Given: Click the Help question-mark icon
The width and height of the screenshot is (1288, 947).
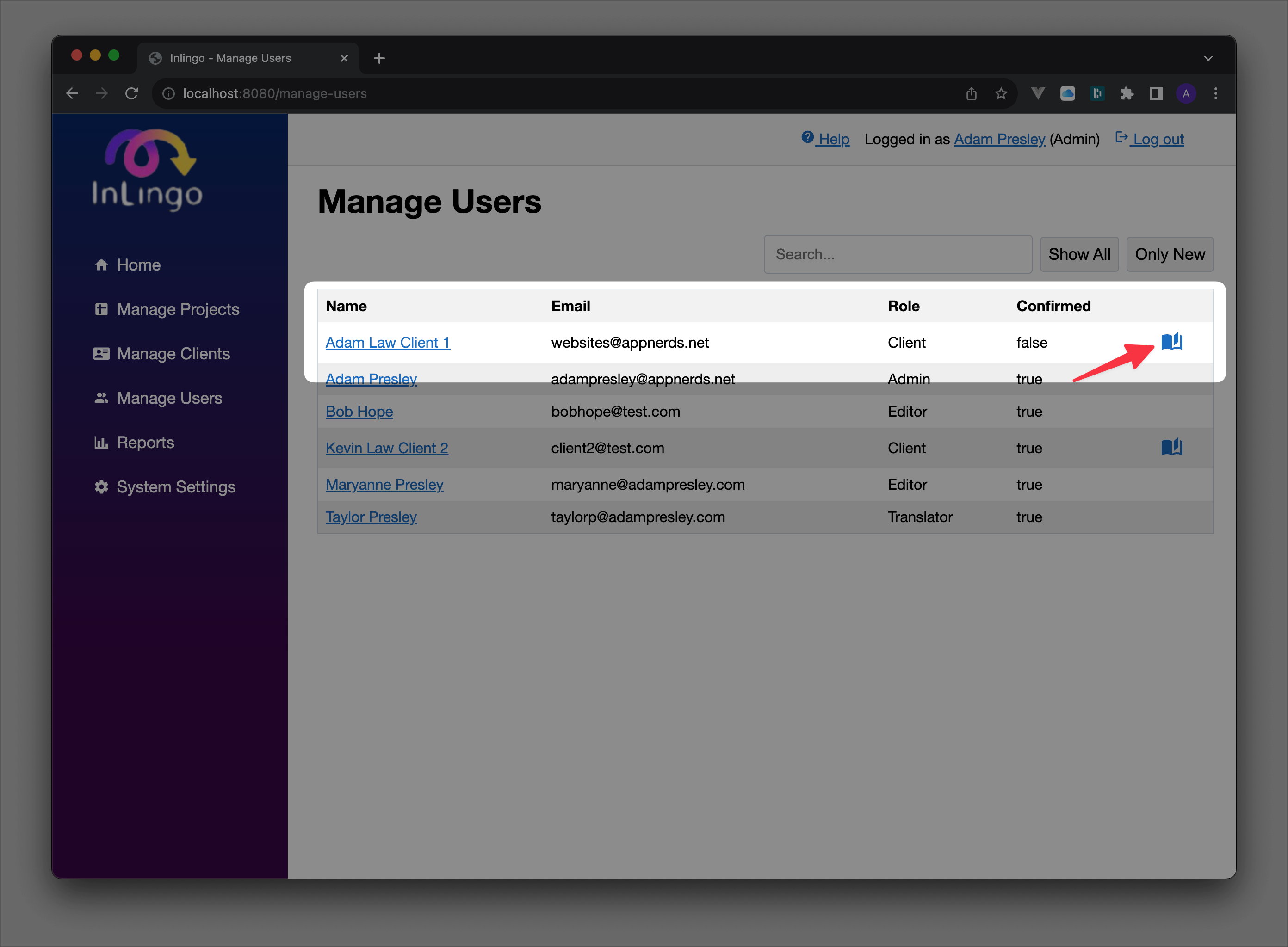Looking at the screenshot, I should pos(807,138).
